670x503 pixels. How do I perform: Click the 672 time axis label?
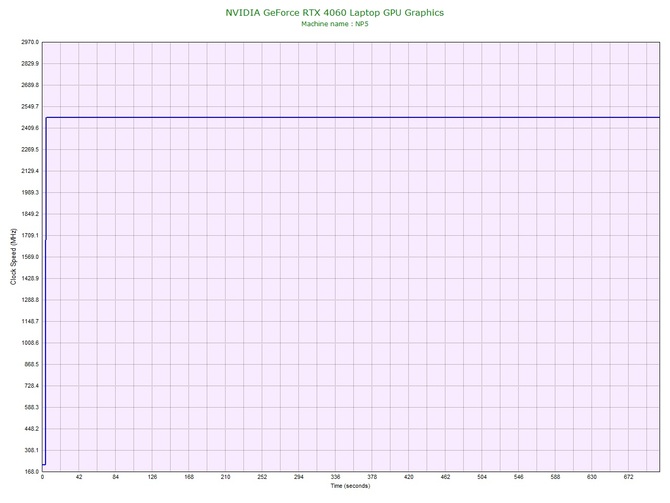click(x=629, y=477)
